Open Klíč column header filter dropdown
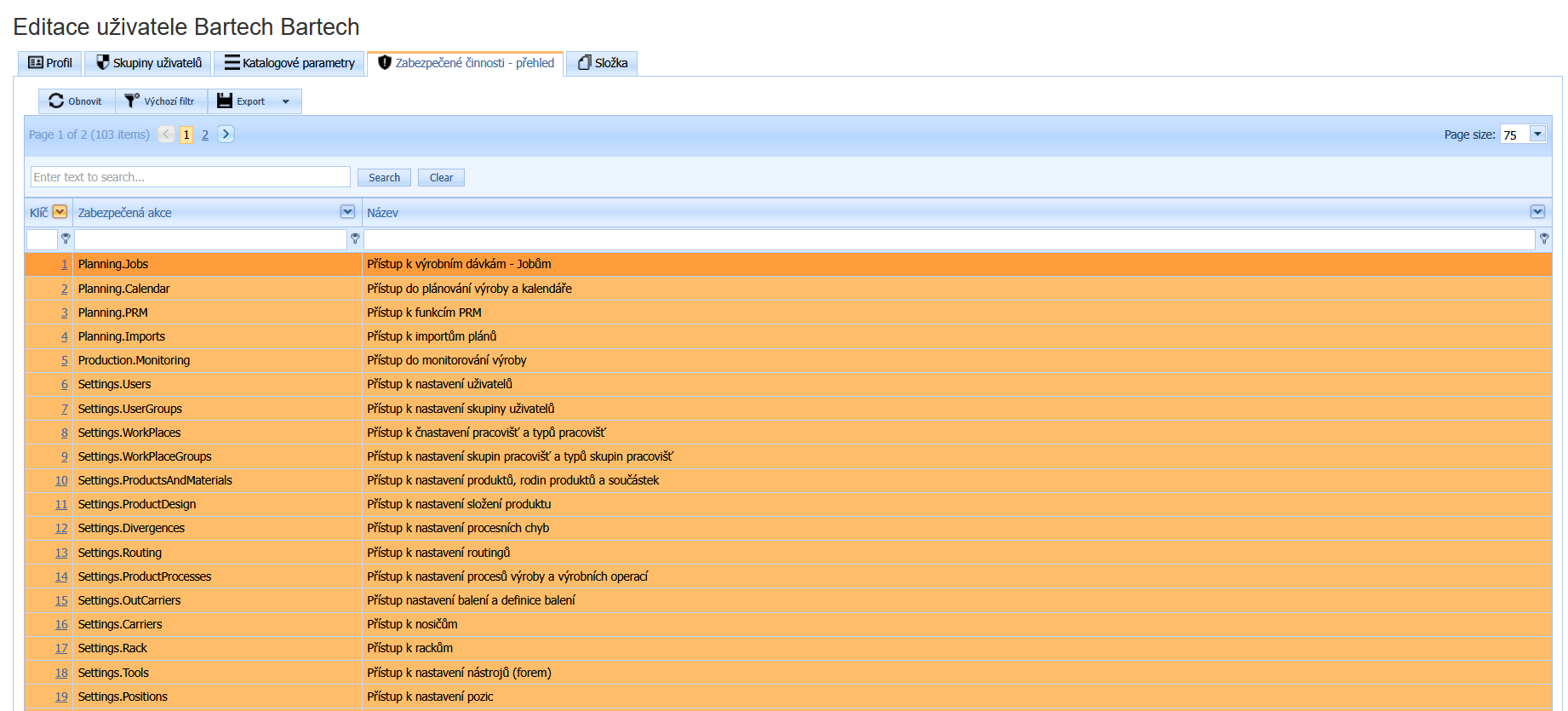 (60, 212)
